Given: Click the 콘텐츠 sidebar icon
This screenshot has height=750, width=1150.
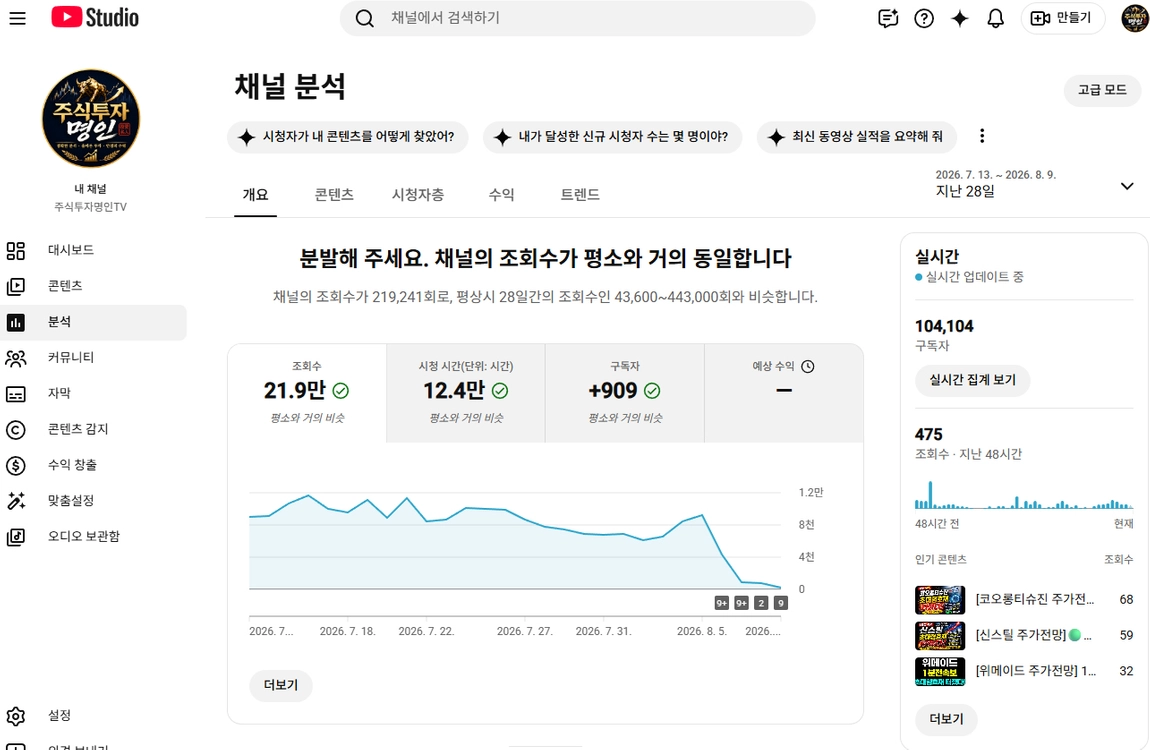Looking at the screenshot, I should pyautogui.click(x=16, y=286).
